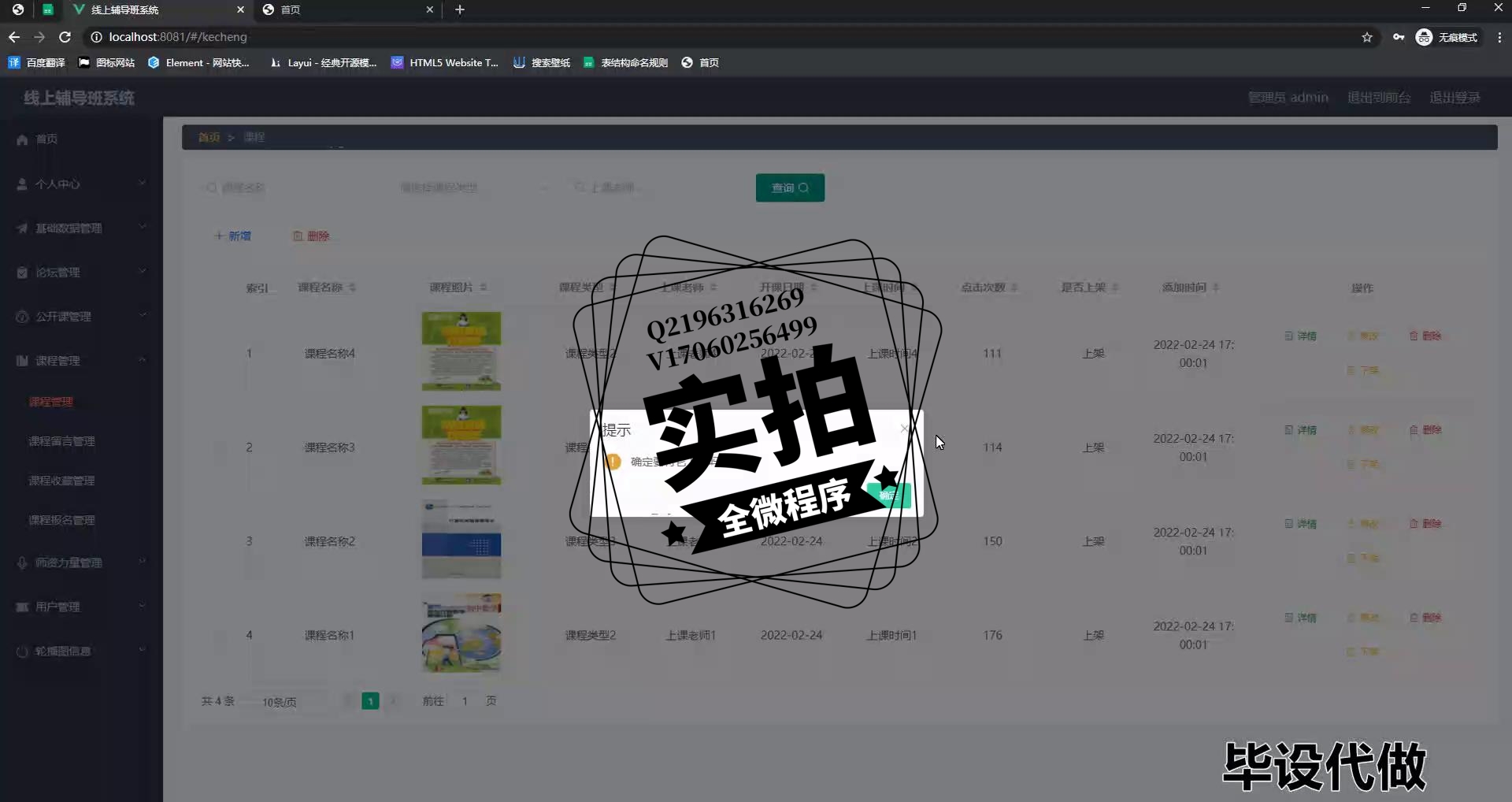Open course photo thumbnail for 课程名称2
This screenshot has height=802, width=1512.
(461, 540)
